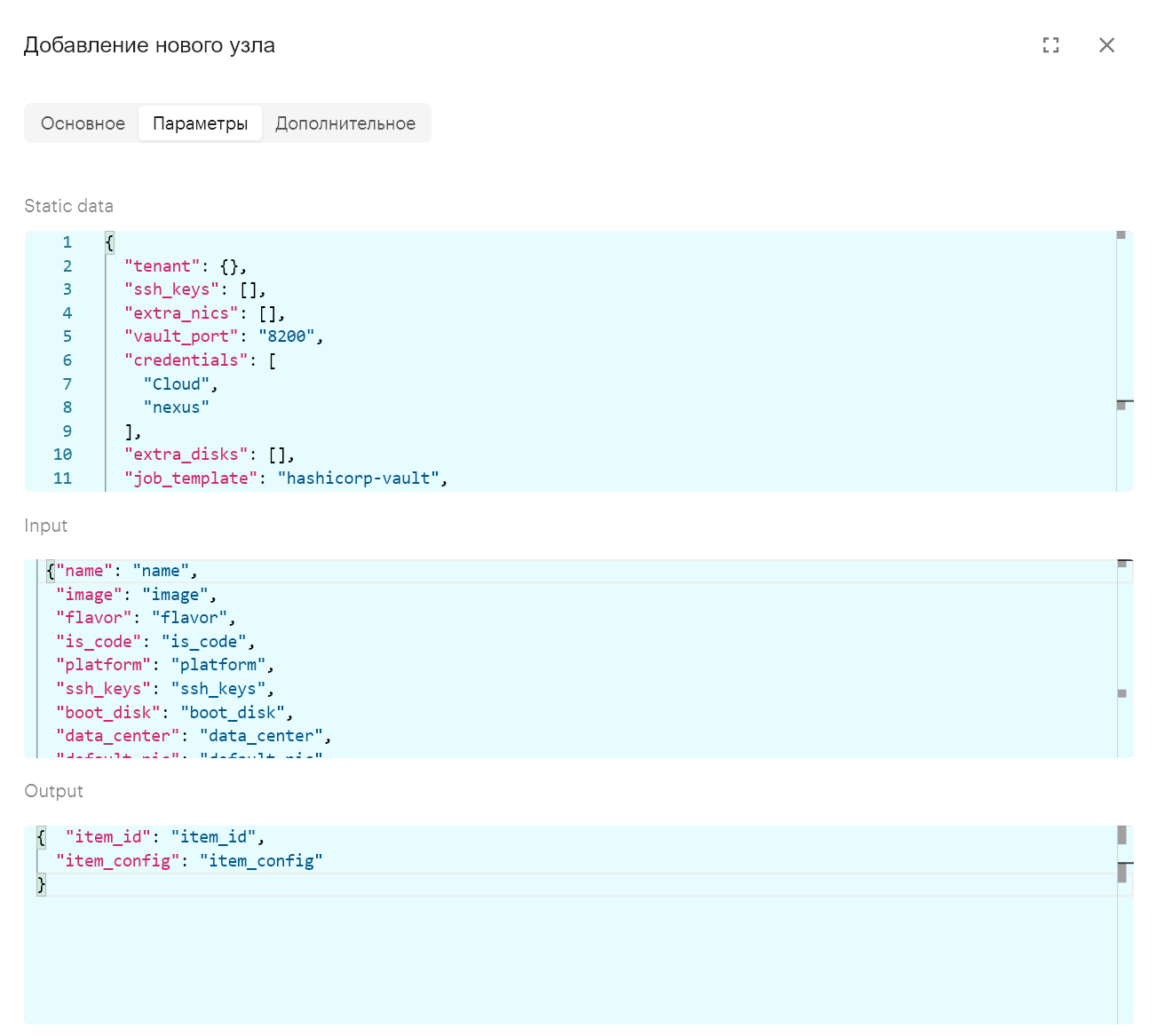Click the "ssh_keys": [] line in Static data

click(x=195, y=289)
